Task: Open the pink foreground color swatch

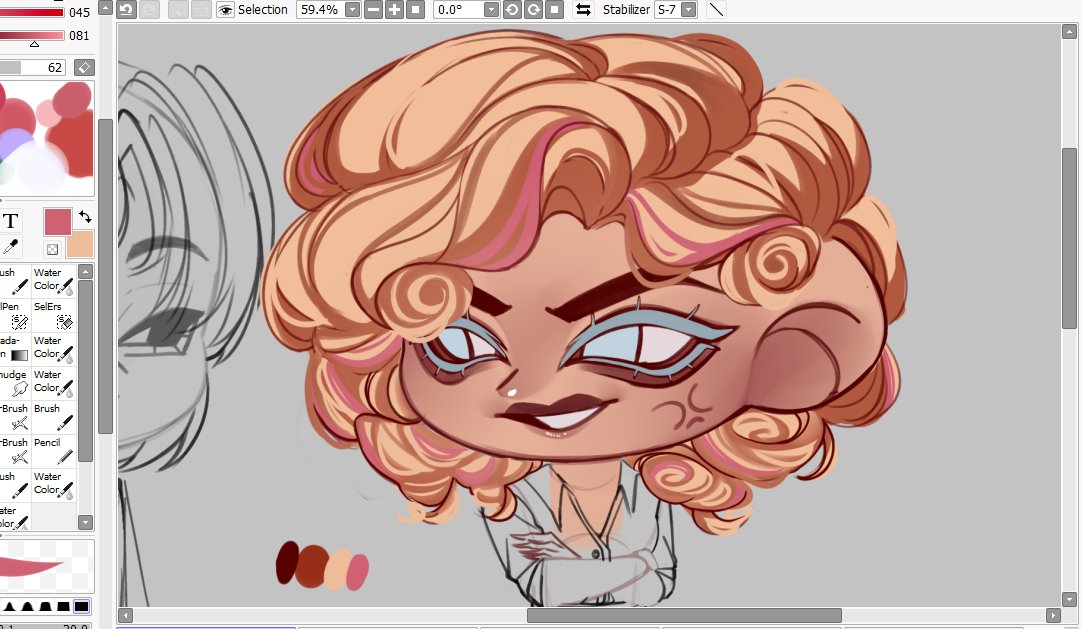Action: point(57,222)
